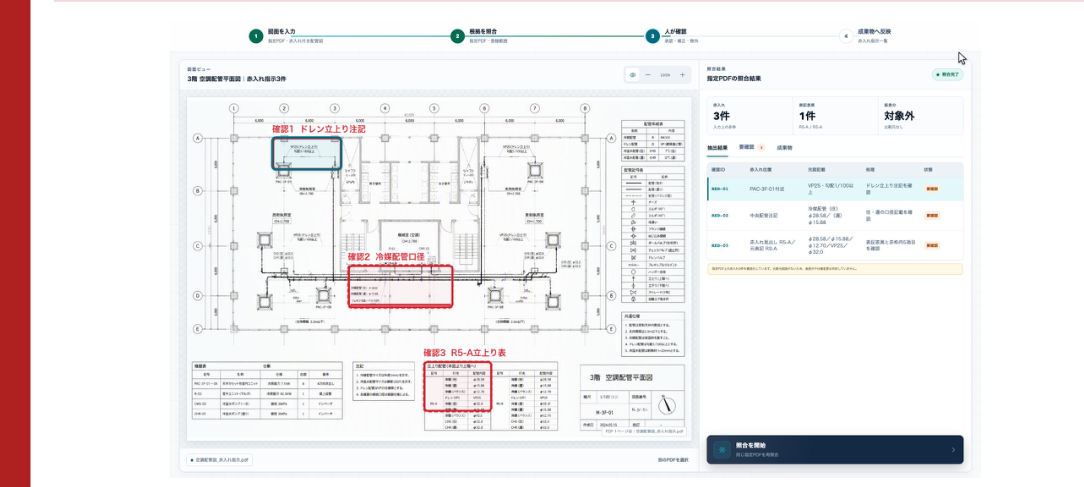1084x487 pixels.
Task: Click the chevron arrow on 照合を開始 button
Action: click(x=953, y=450)
